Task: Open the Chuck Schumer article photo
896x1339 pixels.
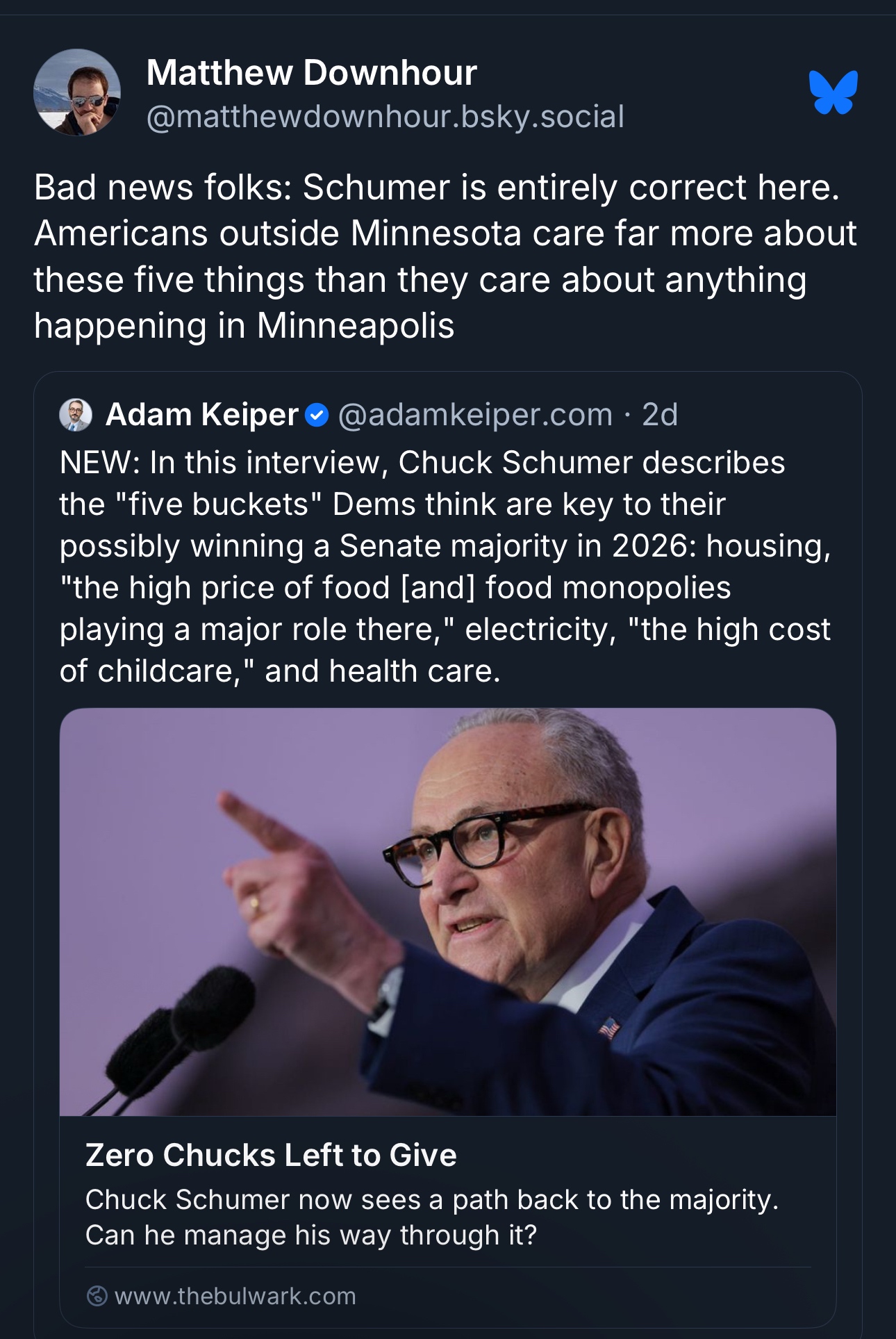Action: [x=447, y=912]
